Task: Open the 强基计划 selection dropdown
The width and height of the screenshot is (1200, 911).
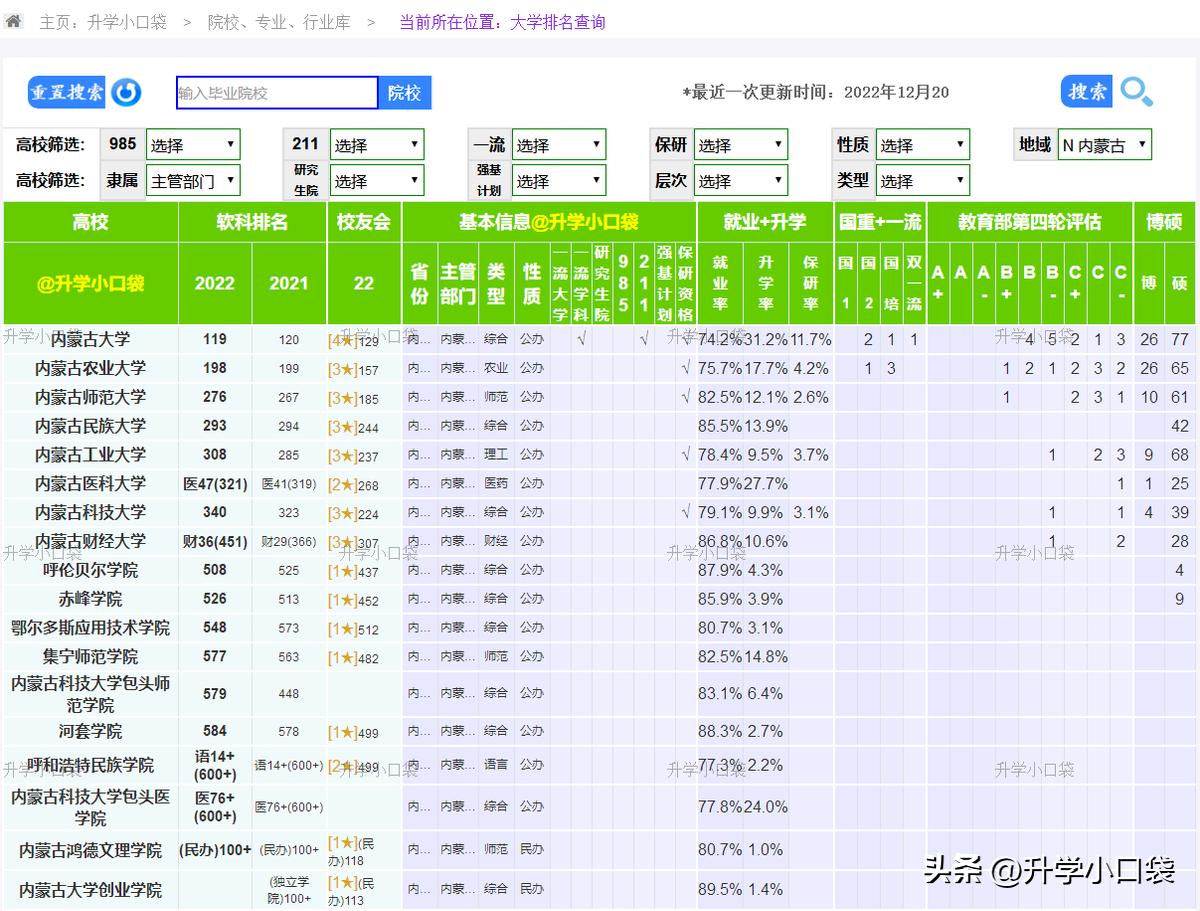Action: [558, 180]
